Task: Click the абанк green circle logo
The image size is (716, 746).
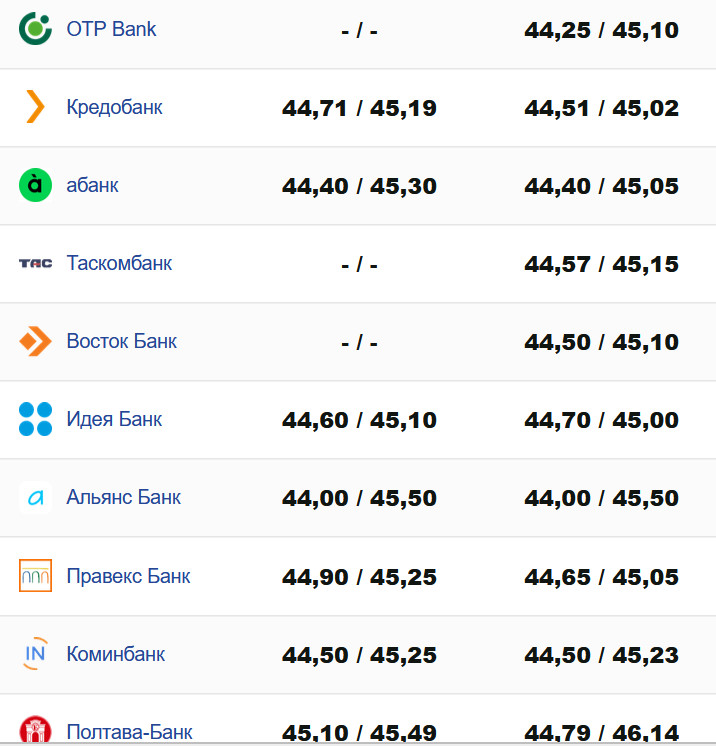Action: (x=35, y=185)
